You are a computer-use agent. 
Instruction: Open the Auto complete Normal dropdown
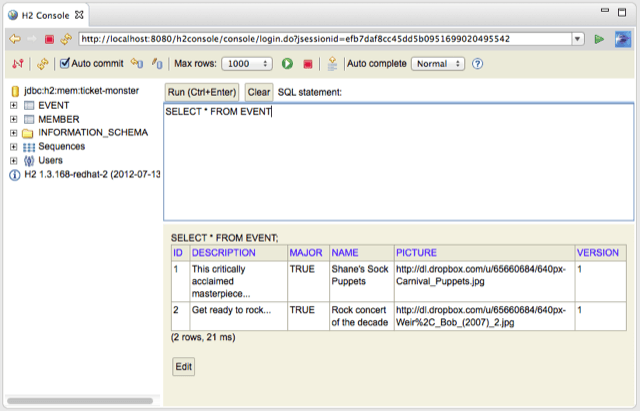438,64
